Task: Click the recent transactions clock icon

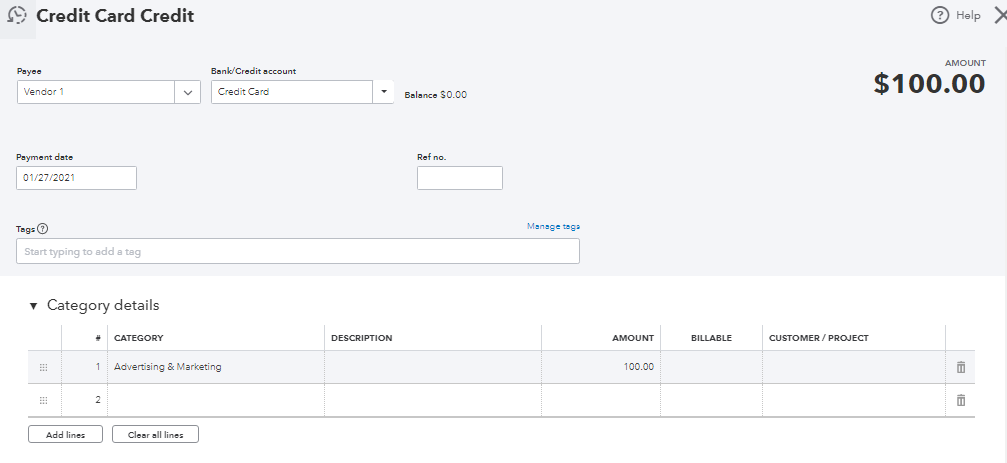Action: 17,16
